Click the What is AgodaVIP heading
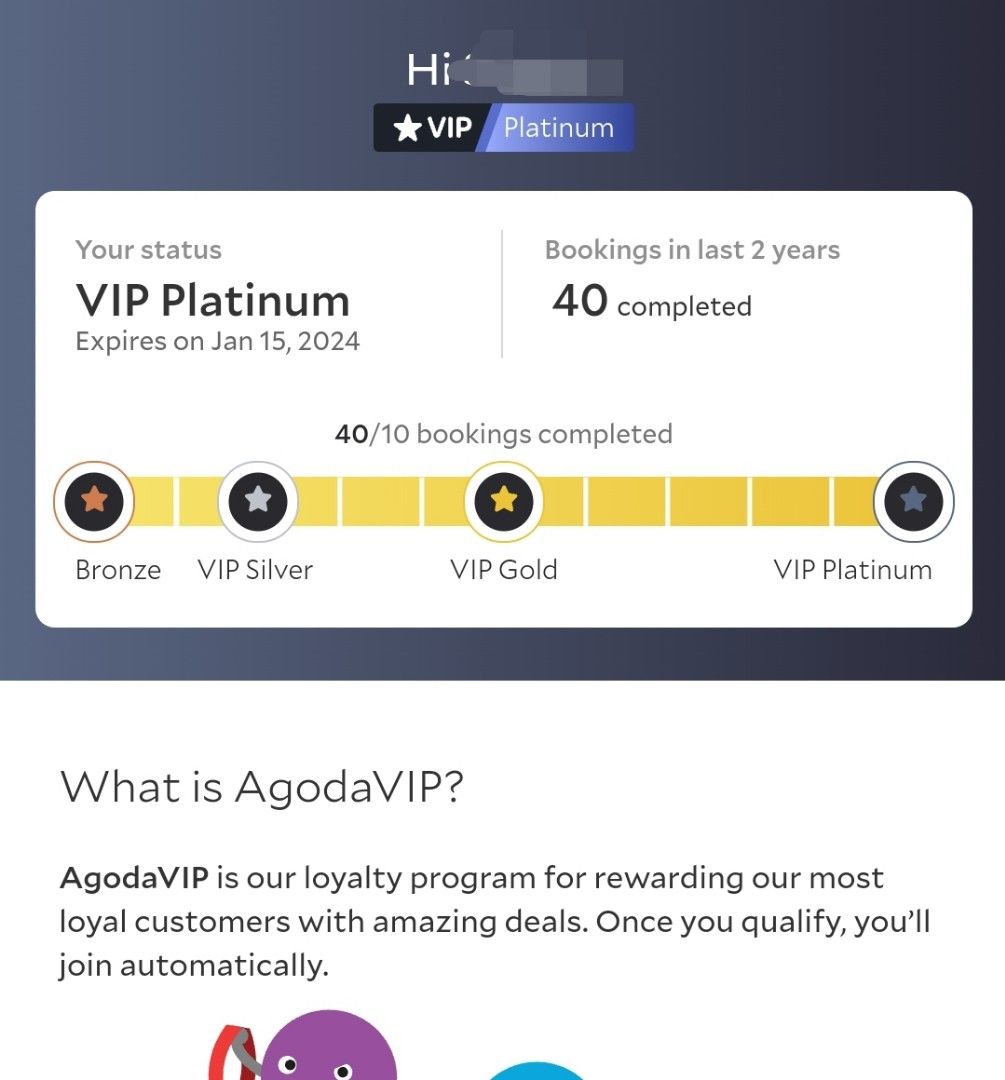The image size is (1005, 1080). pyautogui.click(x=260, y=789)
